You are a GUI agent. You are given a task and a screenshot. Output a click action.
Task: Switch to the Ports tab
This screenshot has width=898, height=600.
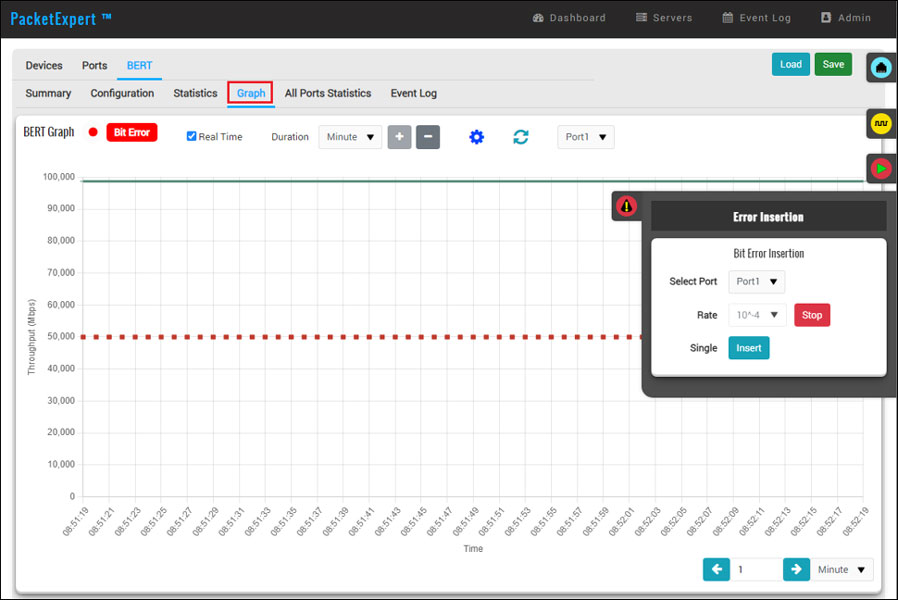[x=94, y=65]
